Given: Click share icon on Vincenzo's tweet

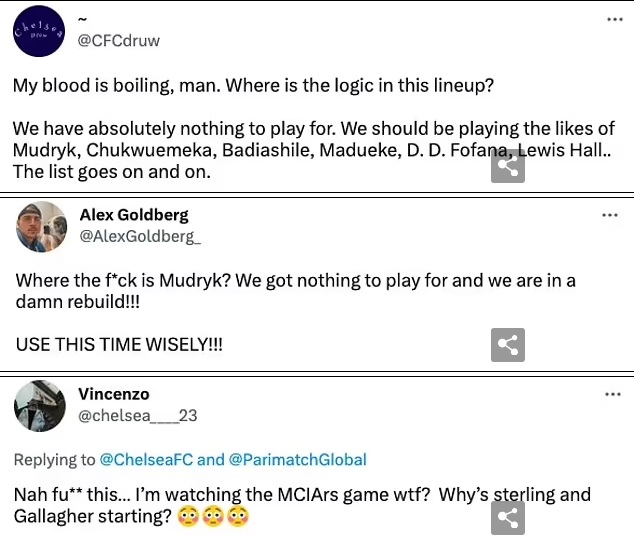Looking at the screenshot, I should 508,517.
